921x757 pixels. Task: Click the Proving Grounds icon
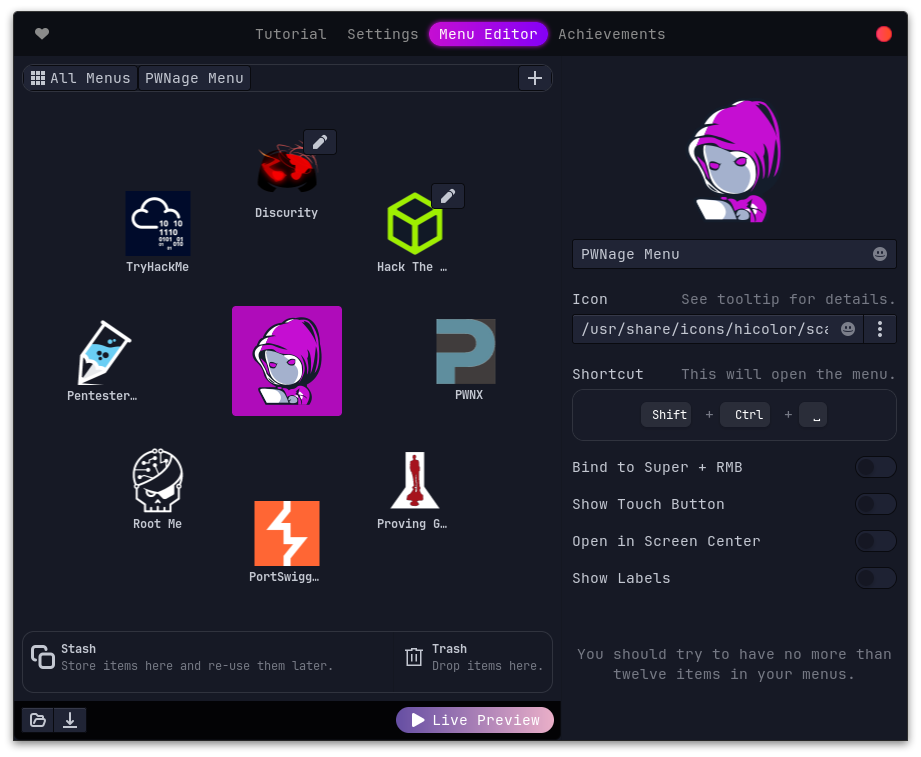pyautogui.click(x=414, y=480)
